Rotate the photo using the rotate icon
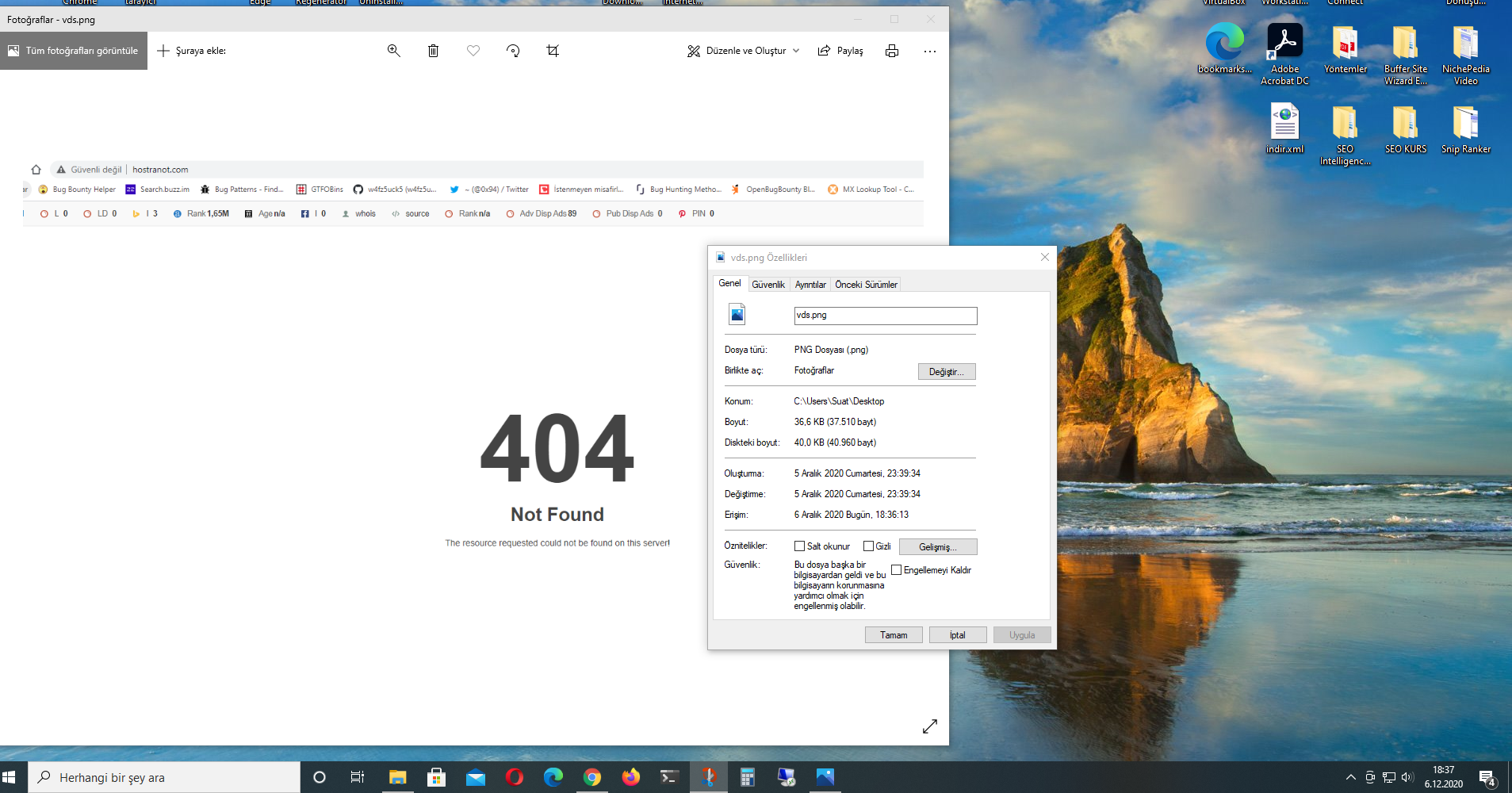This screenshot has height=793, width=1512. click(x=513, y=51)
